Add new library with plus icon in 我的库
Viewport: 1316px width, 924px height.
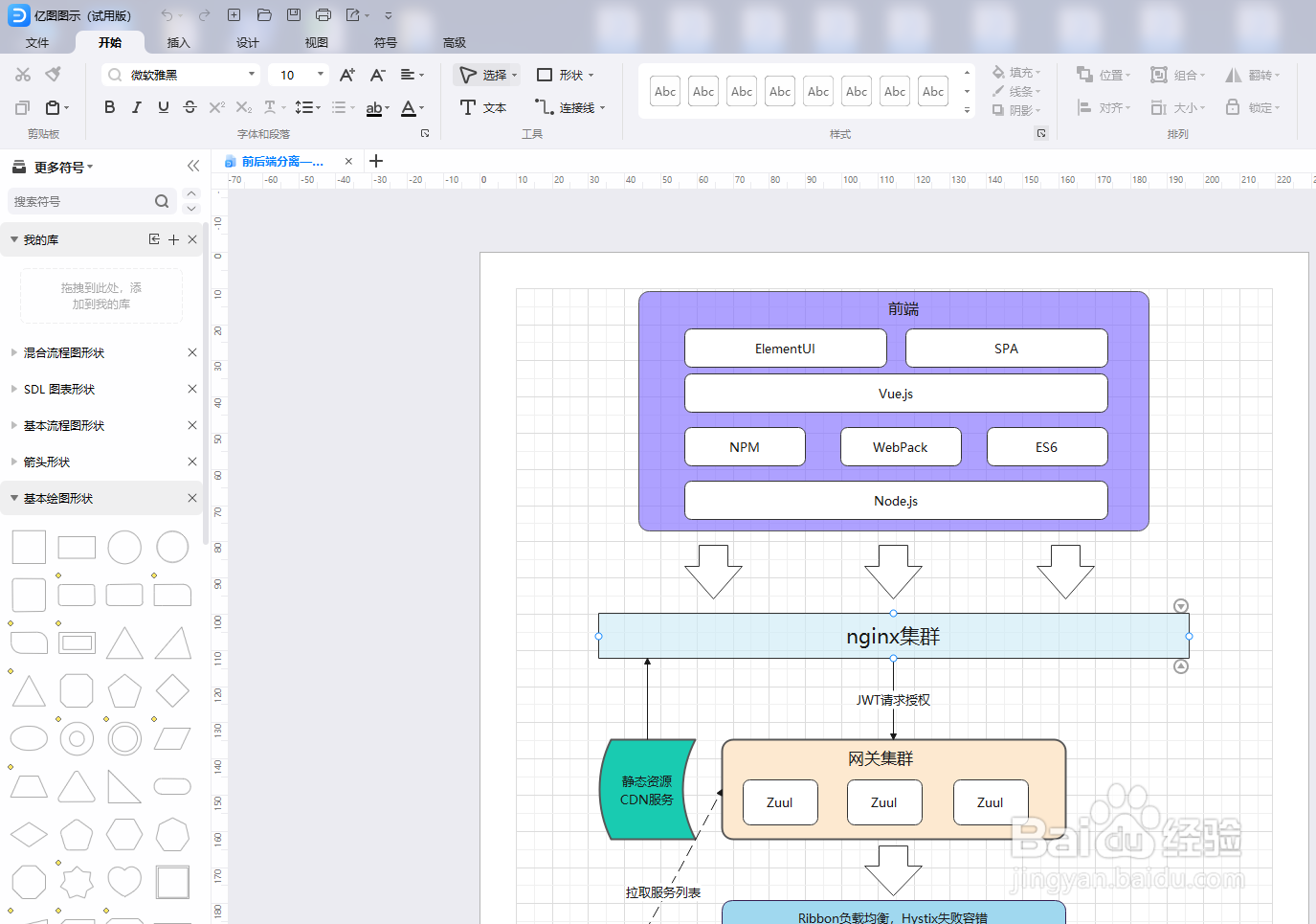173,239
